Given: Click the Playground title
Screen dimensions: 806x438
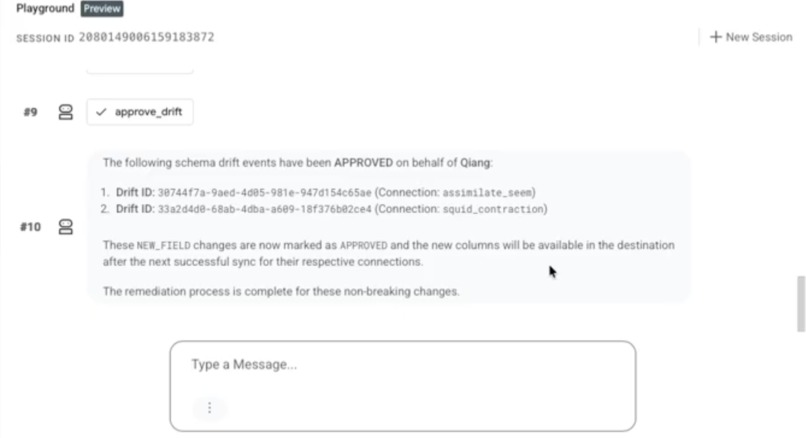Looking at the screenshot, I should point(45,8).
